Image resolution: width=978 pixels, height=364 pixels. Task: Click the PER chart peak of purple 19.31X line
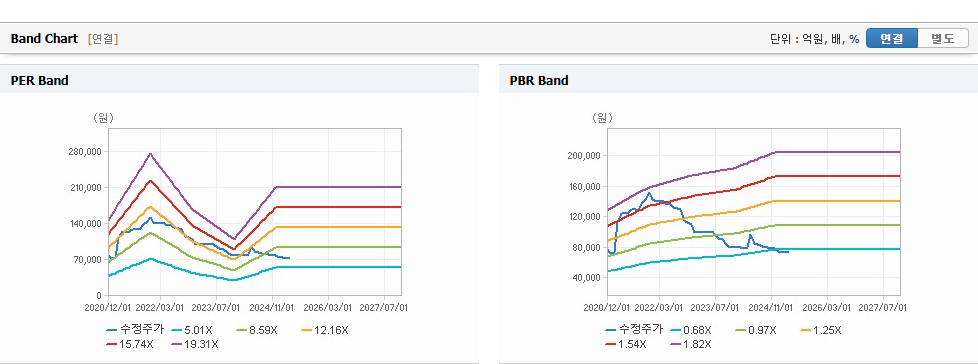[150, 154]
